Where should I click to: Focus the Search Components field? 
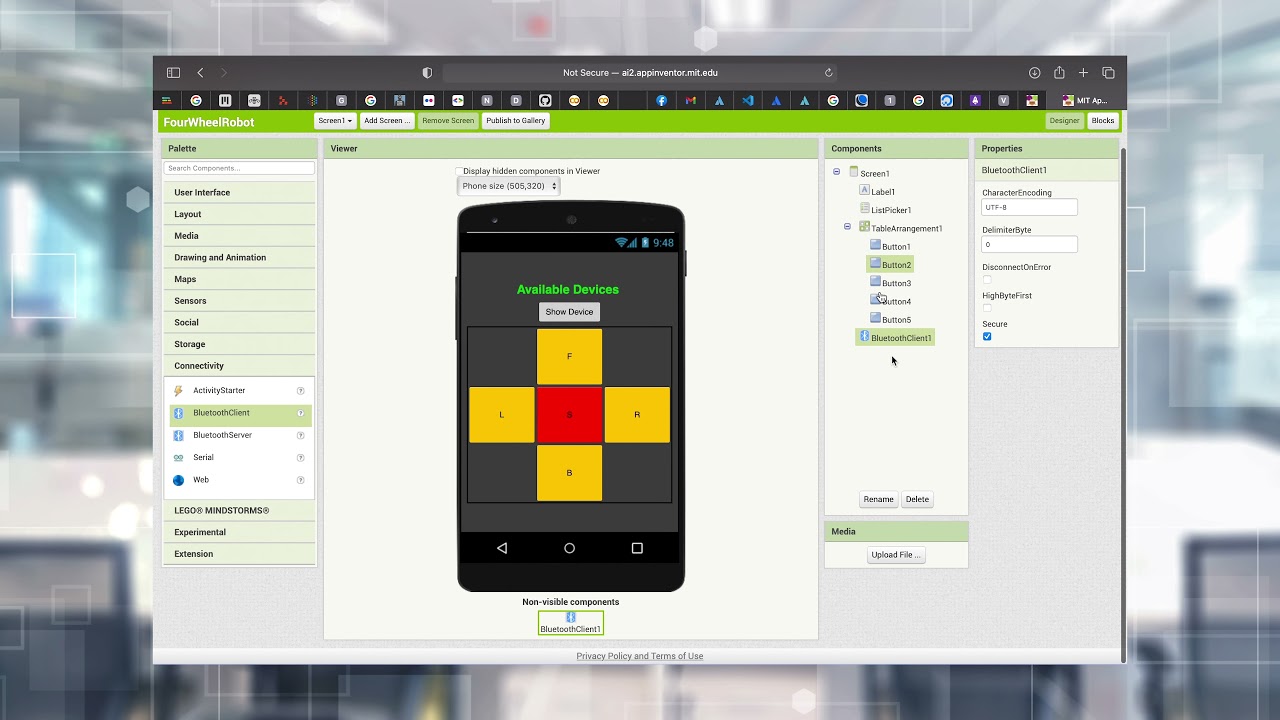tap(239, 168)
